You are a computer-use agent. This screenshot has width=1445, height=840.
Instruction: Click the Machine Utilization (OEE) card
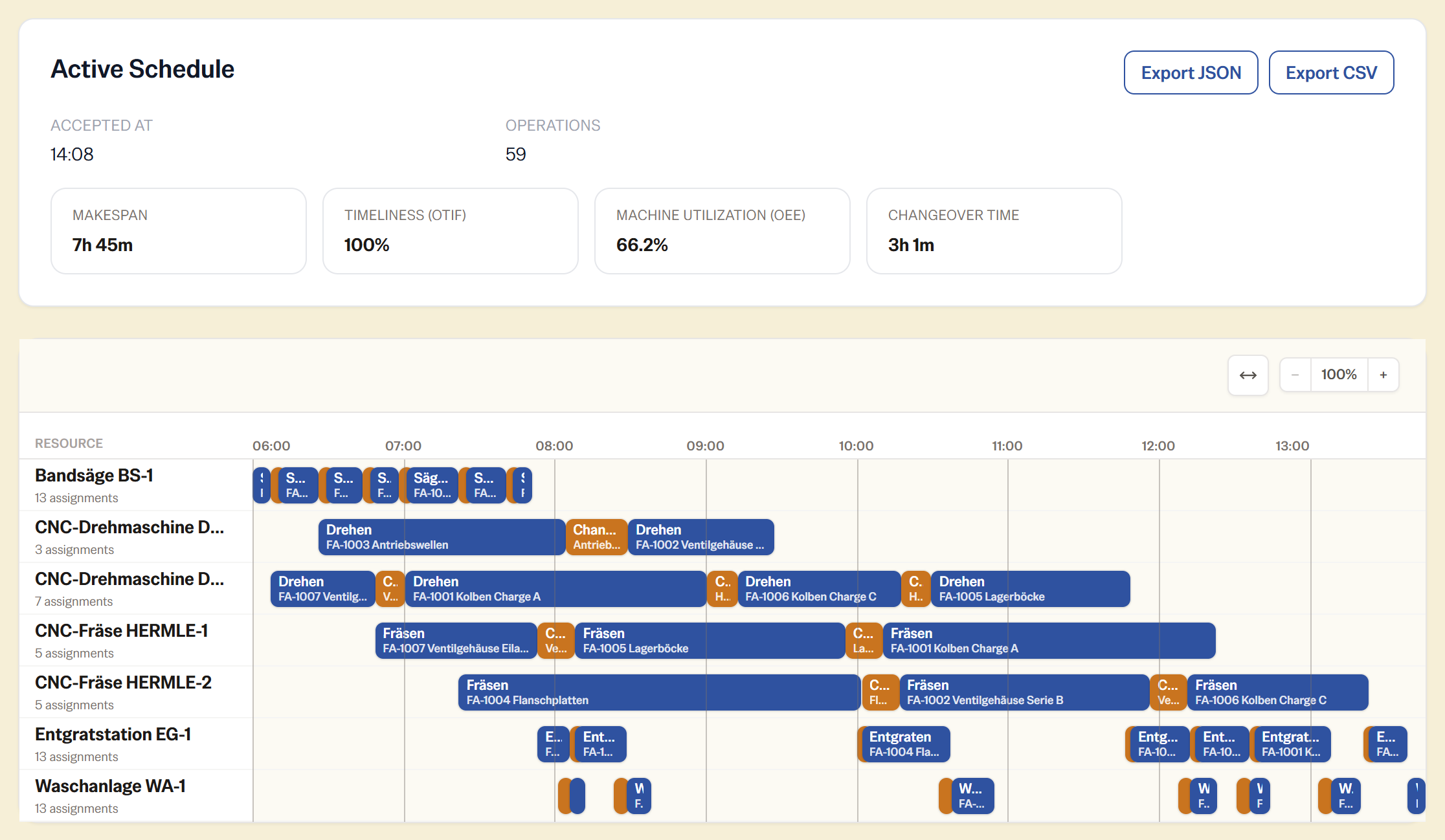[x=722, y=231]
